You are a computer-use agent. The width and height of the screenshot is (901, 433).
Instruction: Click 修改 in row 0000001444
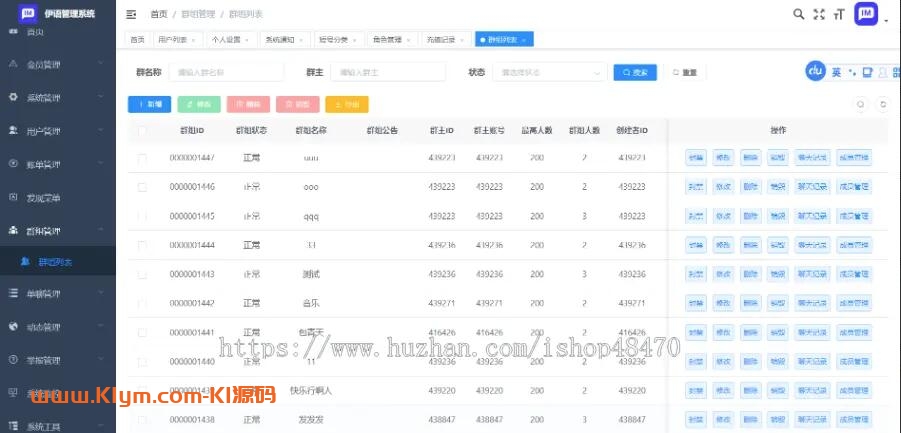[x=723, y=245]
